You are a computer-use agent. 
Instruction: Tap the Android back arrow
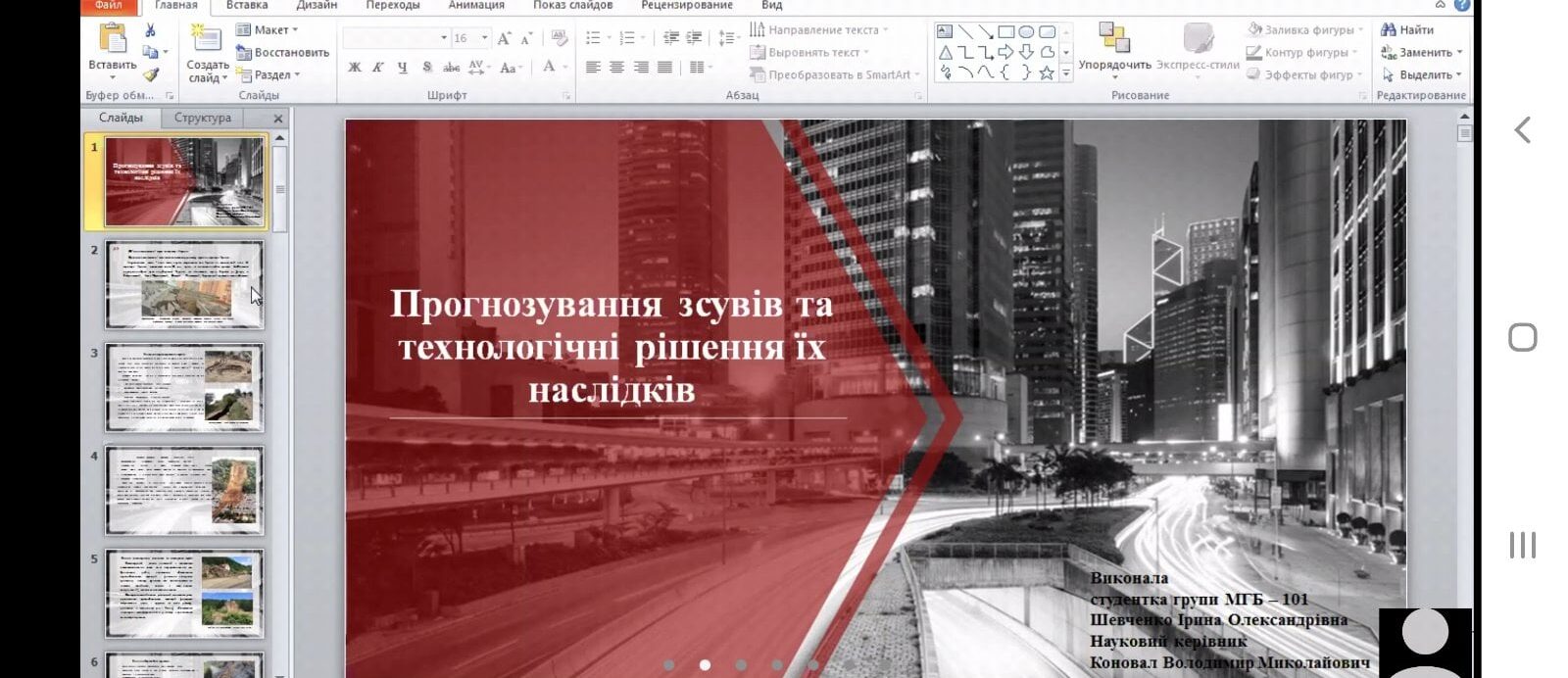[1522, 129]
